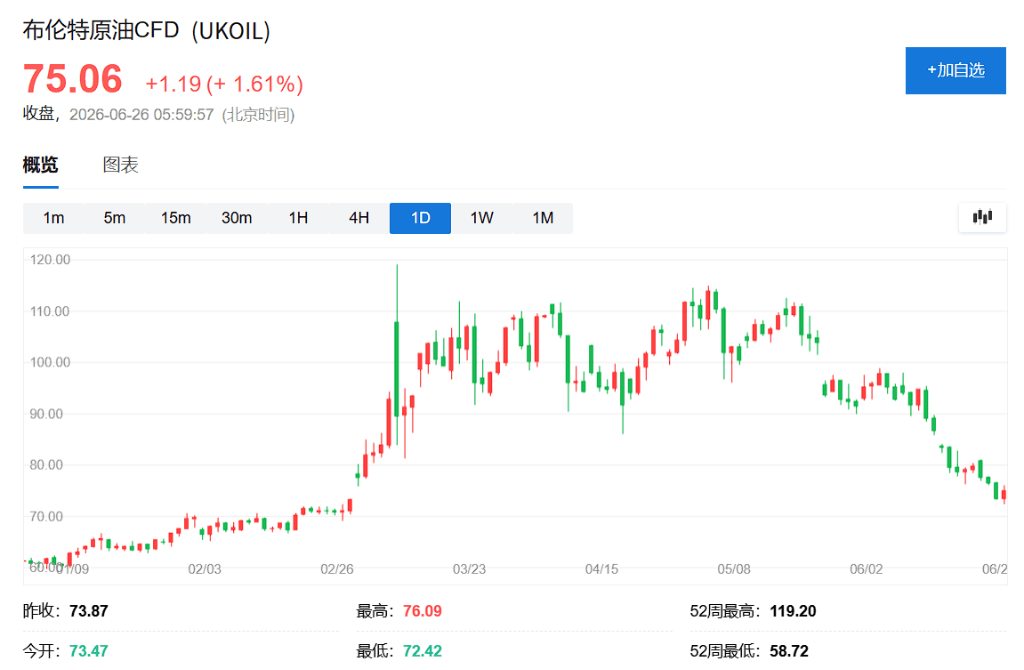1024x670 pixels.
Task: Click the 120.00 y-axis label
Action: coord(50,260)
